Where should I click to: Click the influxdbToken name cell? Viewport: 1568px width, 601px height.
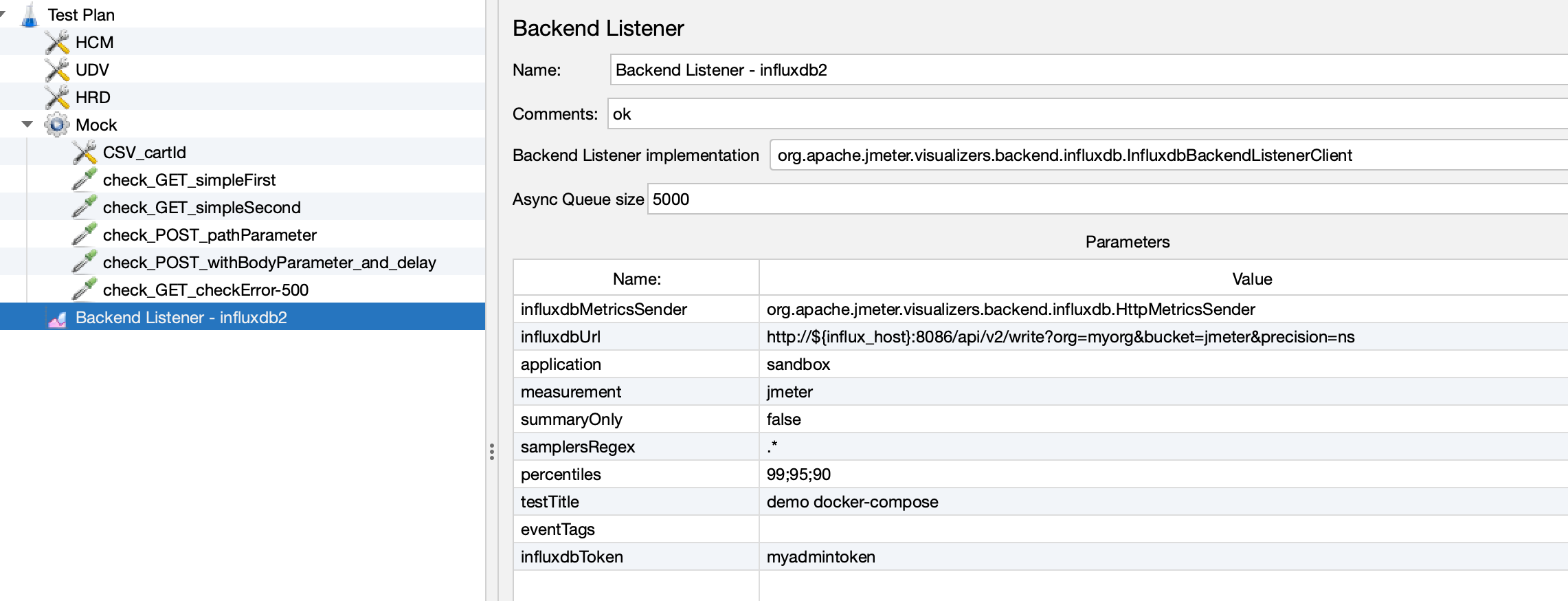coord(636,557)
